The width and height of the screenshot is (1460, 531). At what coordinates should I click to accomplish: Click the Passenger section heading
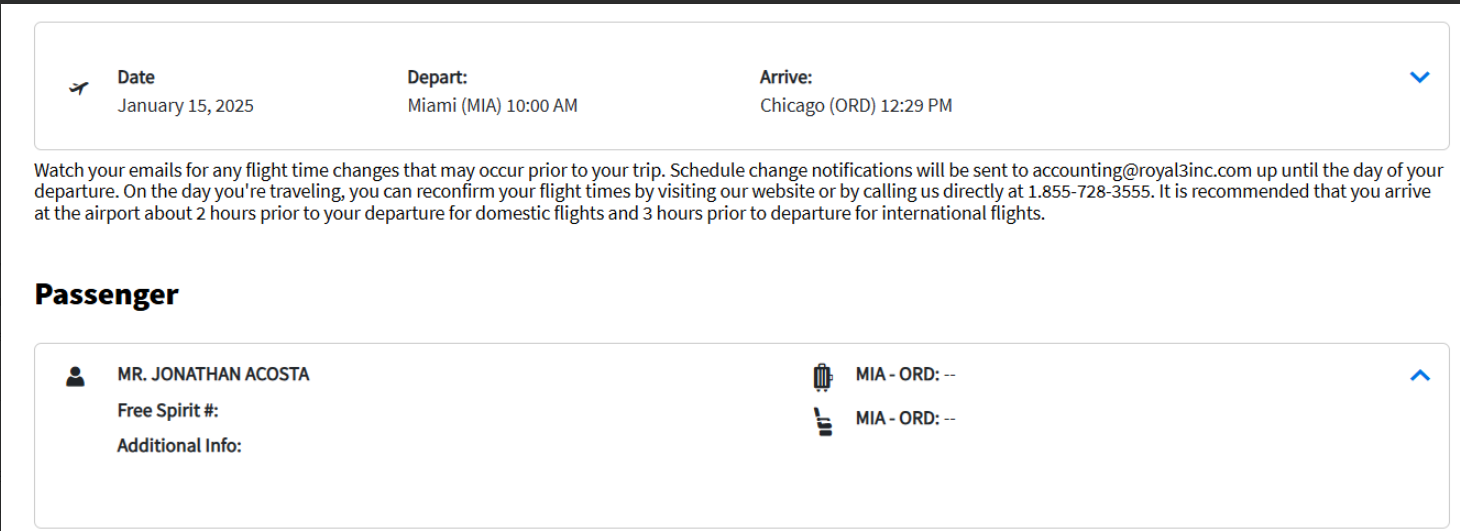106,294
